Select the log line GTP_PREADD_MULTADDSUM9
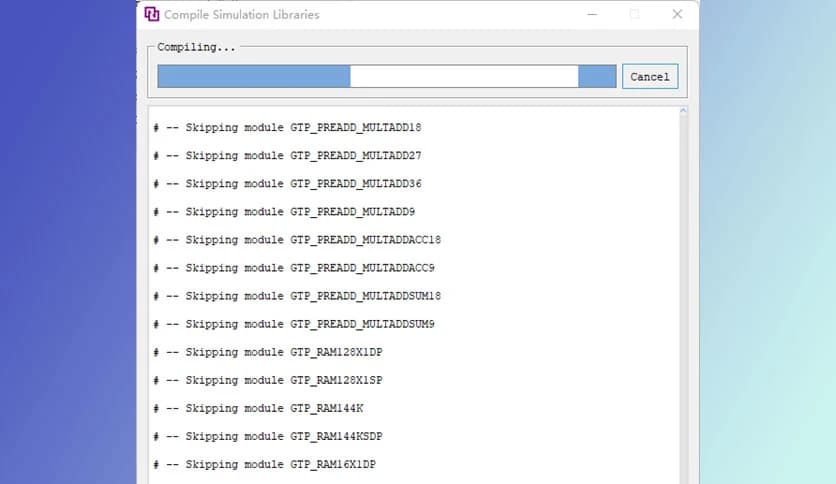The width and height of the screenshot is (836, 484). [x=294, y=324]
